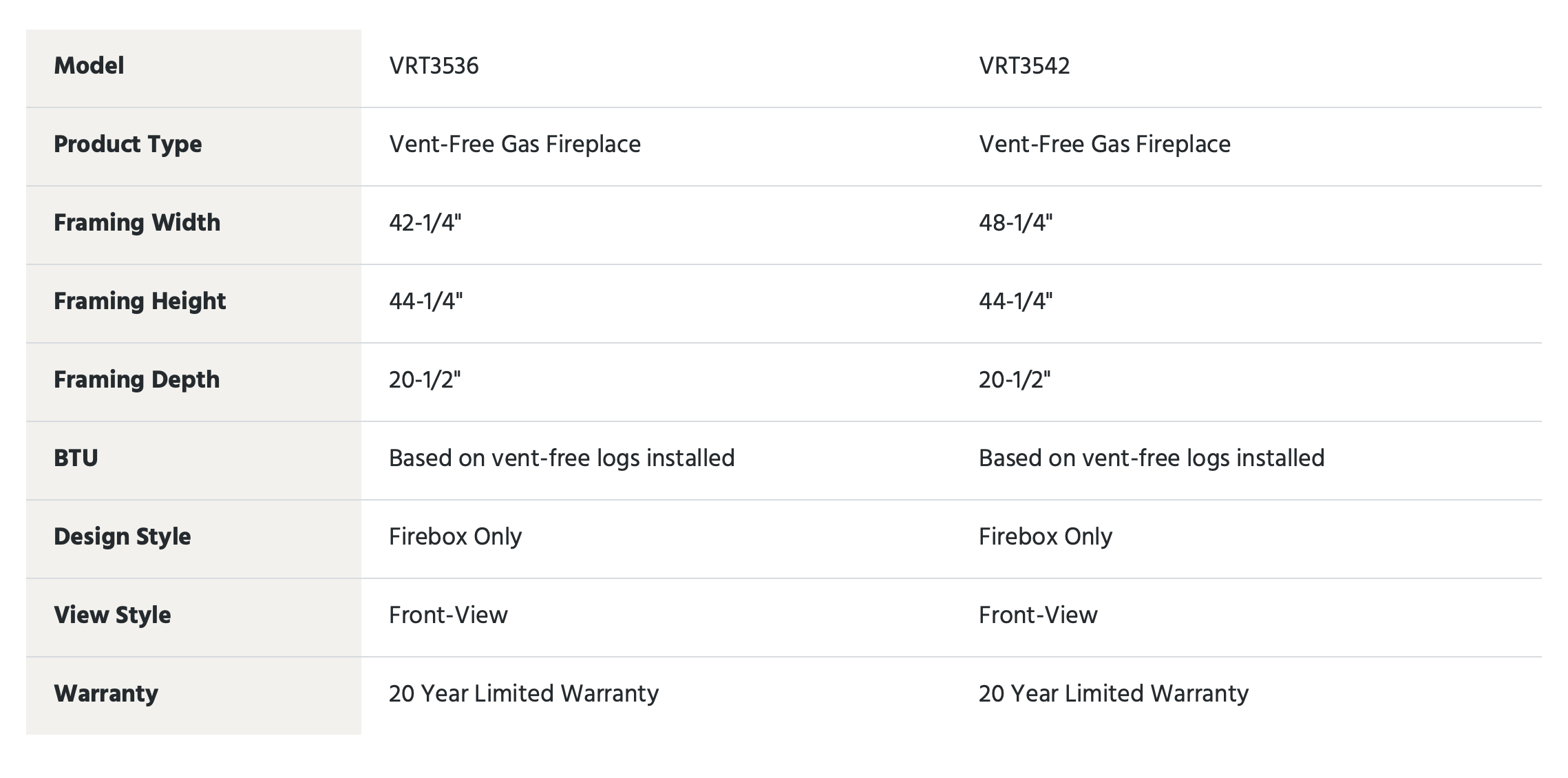Click VRT3542's Vent-Free Gas Fireplace text

[x=1104, y=145]
